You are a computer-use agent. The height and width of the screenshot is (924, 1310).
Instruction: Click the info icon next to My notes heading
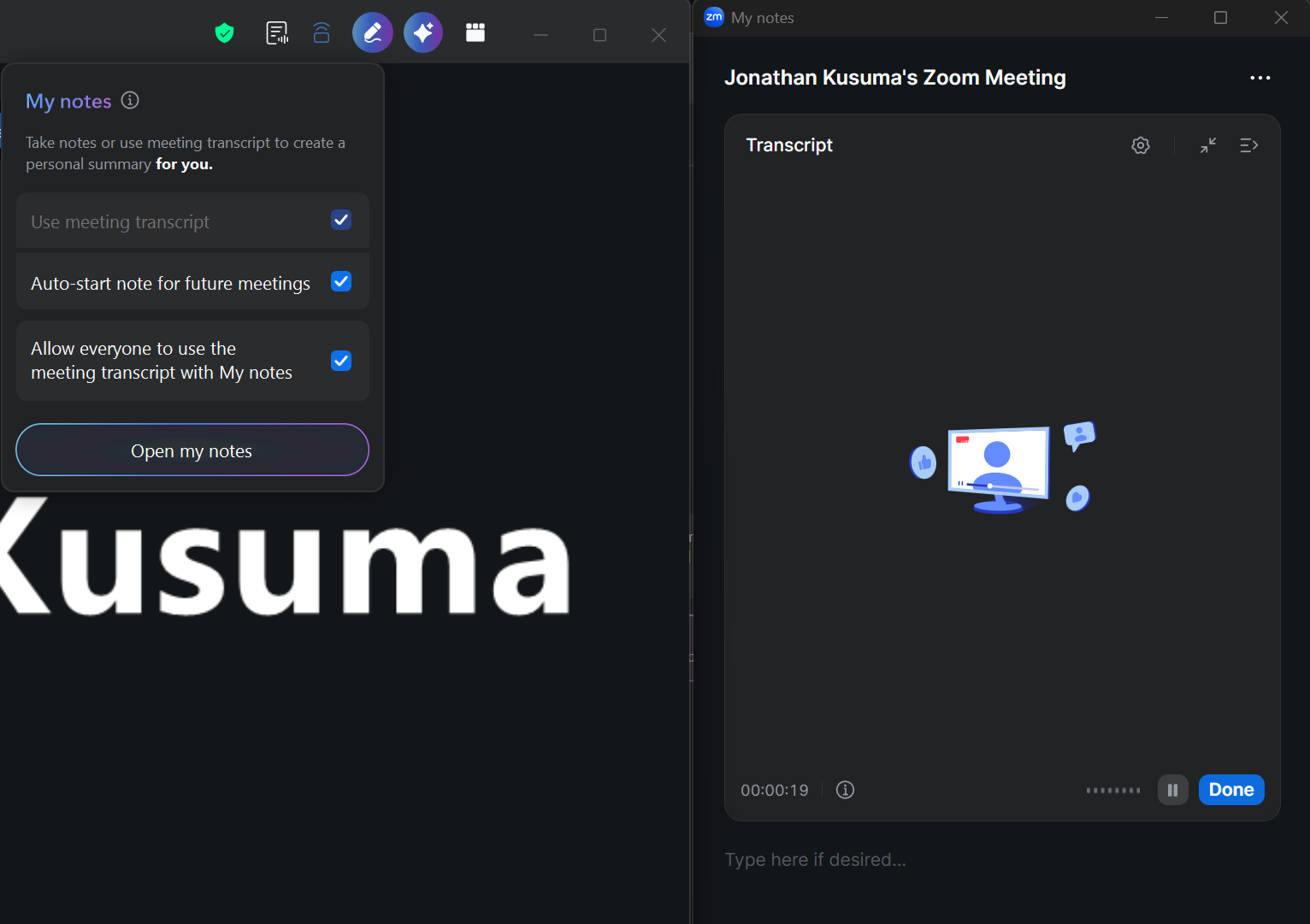(x=130, y=100)
